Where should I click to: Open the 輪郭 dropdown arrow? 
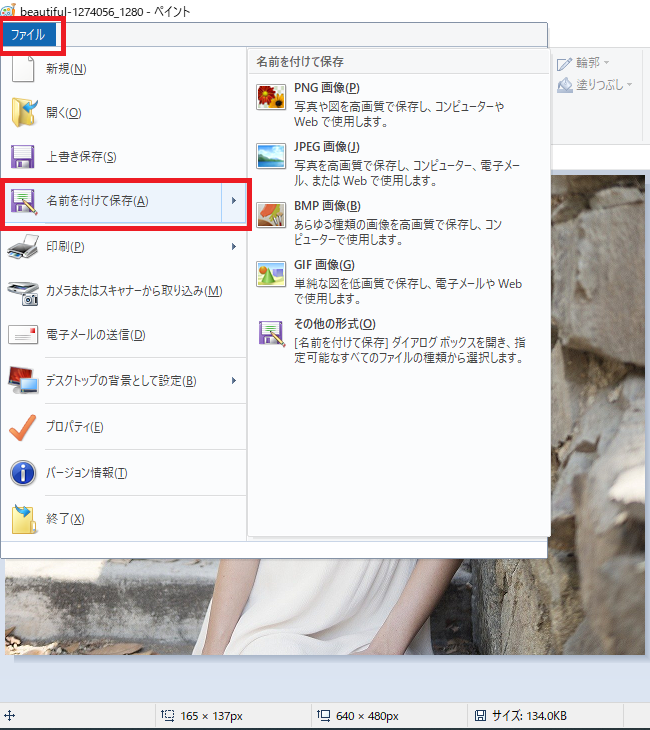coord(607,62)
